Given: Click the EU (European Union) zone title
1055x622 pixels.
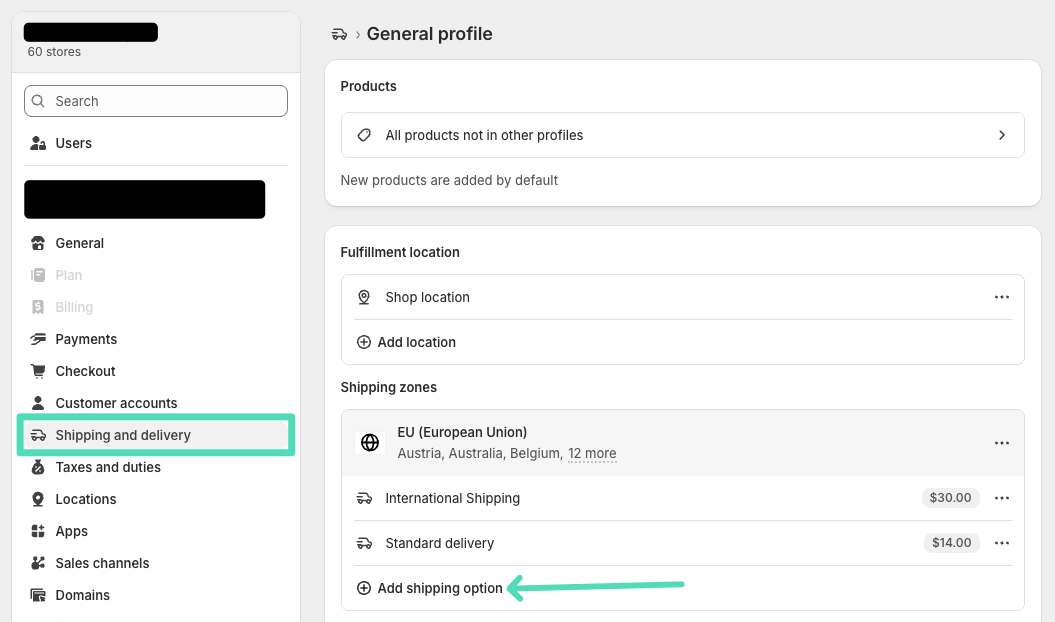Looking at the screenshot, I should [462, 432].
